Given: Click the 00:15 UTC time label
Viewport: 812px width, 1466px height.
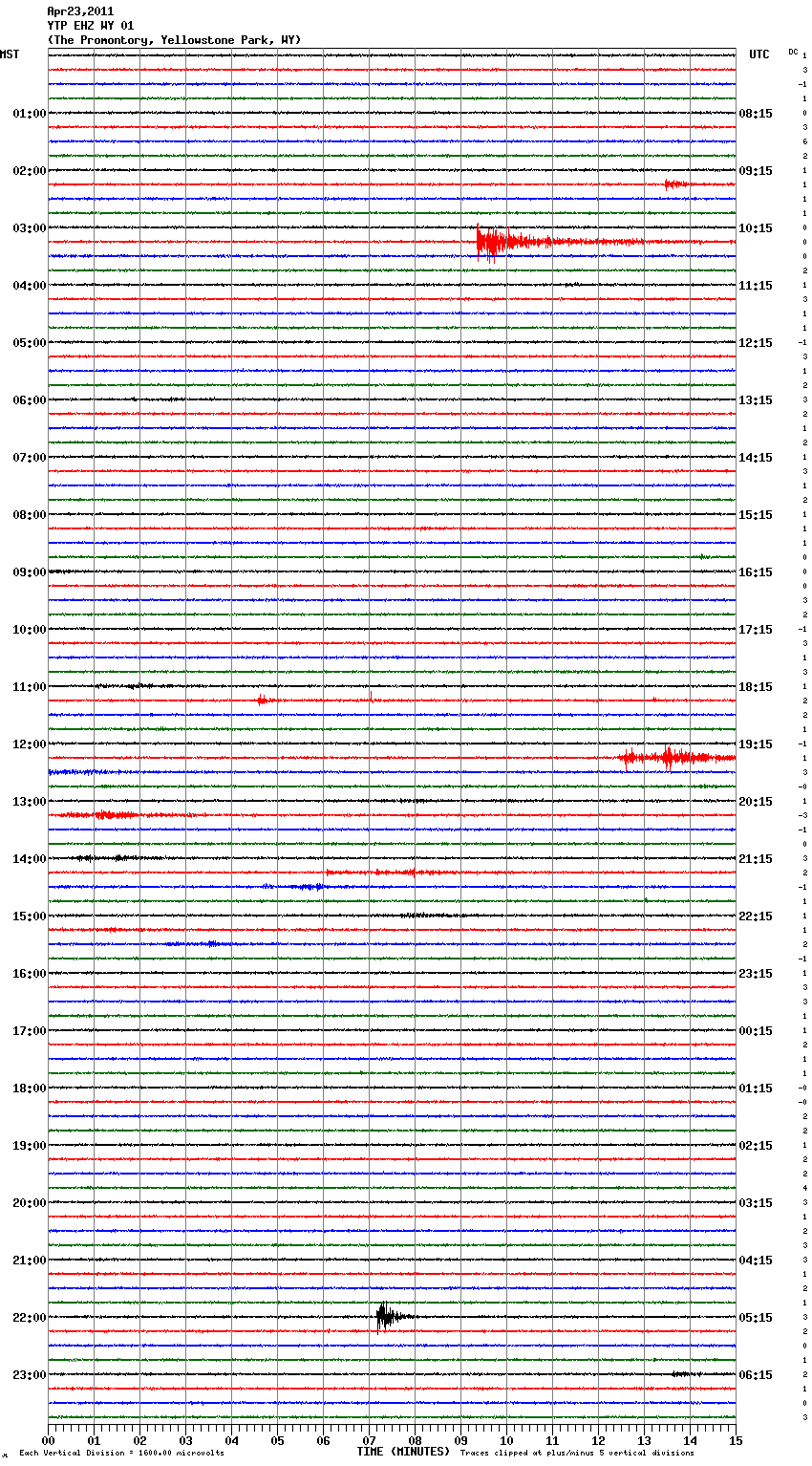Looking at the screenshot, I should pyautogui.click(x=756, y=1031).
